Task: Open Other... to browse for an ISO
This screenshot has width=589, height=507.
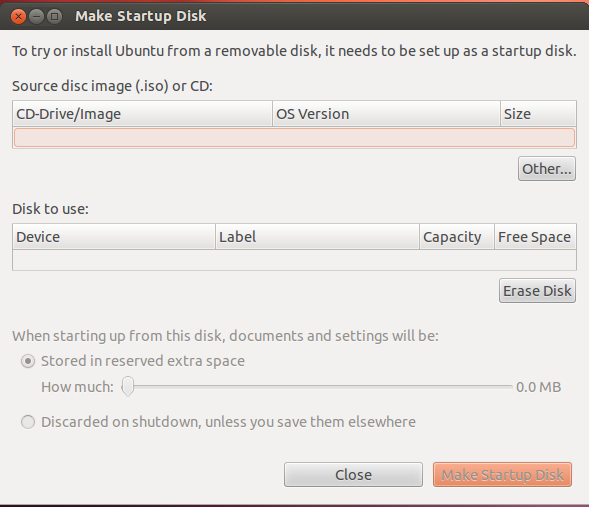Action: (x=547, y=169)
